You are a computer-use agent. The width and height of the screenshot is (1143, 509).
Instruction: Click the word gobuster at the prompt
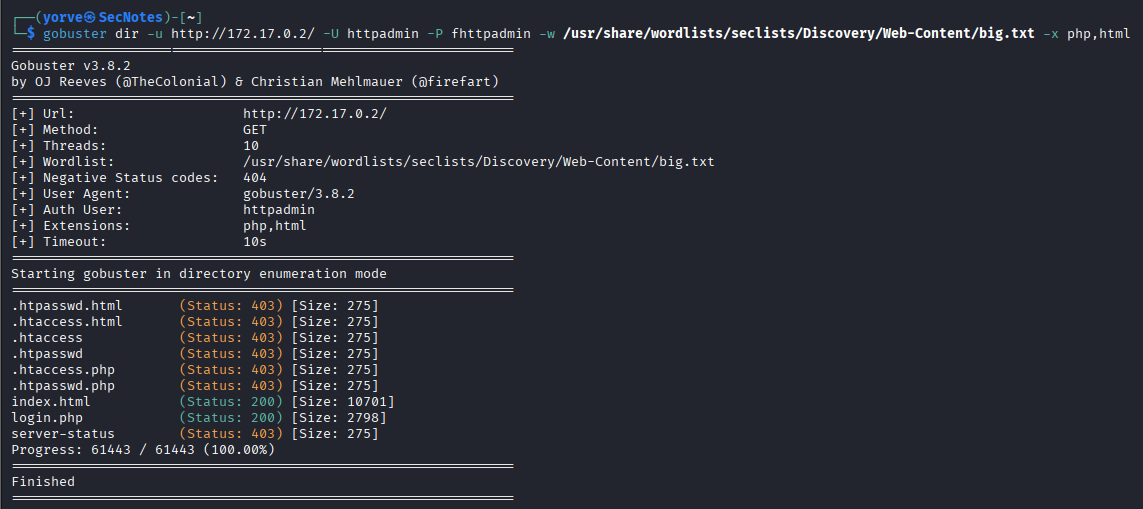(x=74, y=34)
